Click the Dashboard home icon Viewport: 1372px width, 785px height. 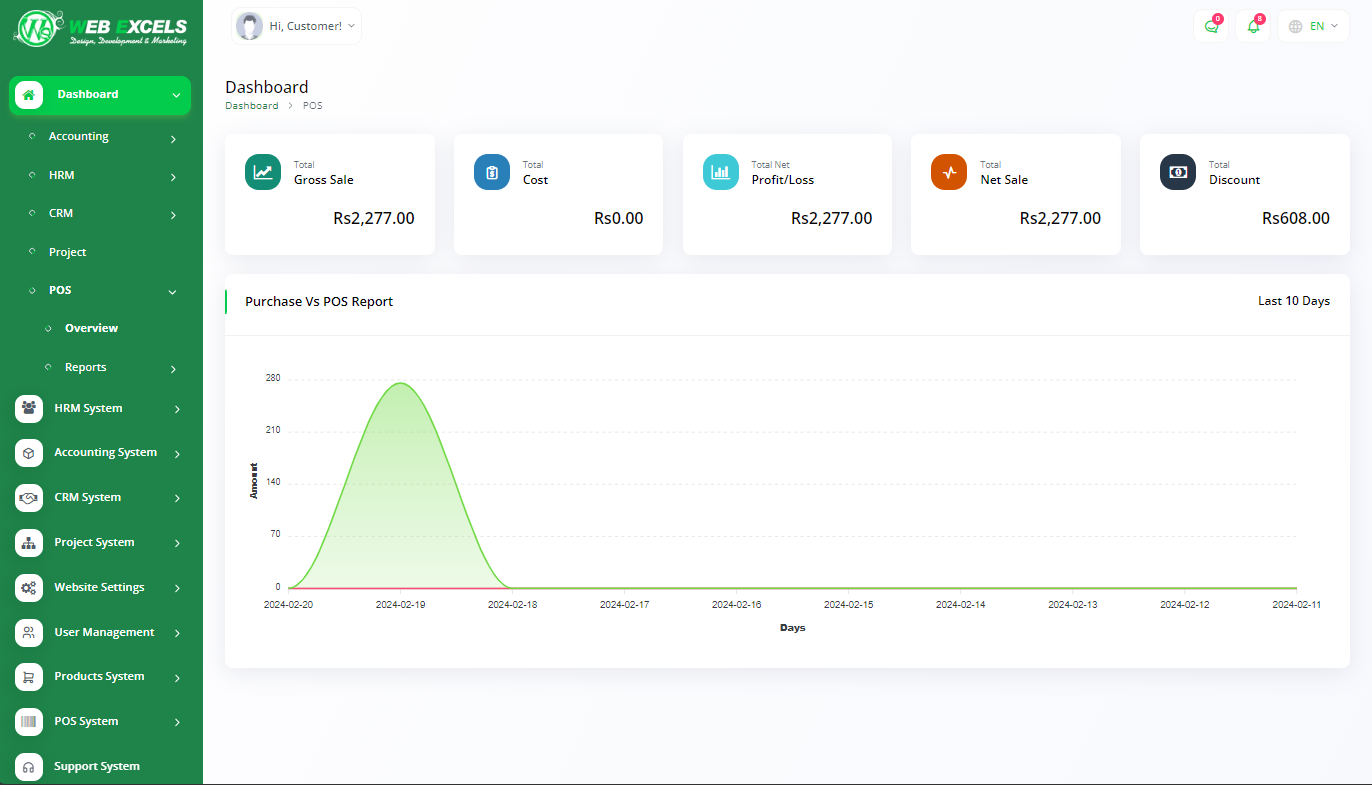point(29,95)
